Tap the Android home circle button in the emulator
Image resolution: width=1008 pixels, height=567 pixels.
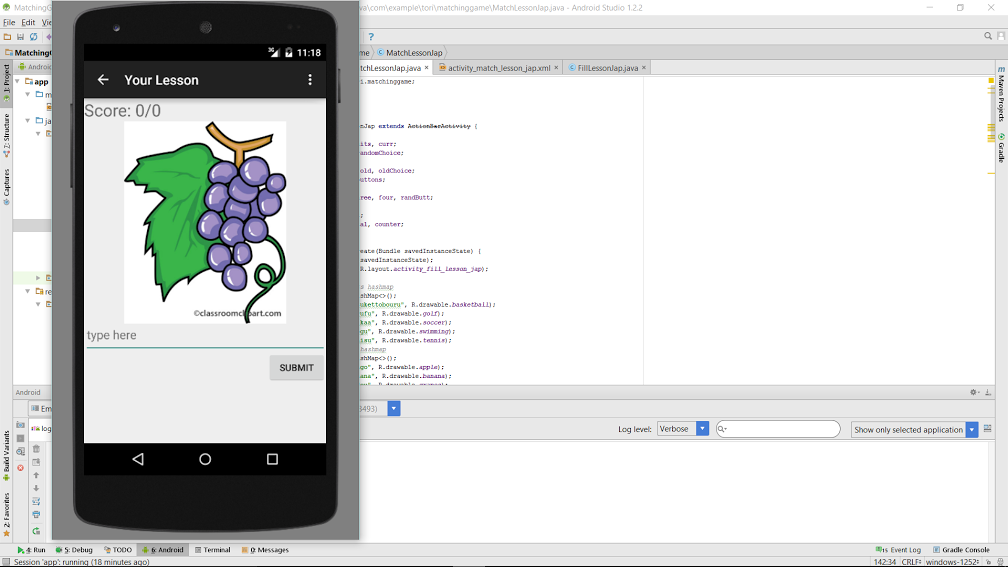click(205, 459)
